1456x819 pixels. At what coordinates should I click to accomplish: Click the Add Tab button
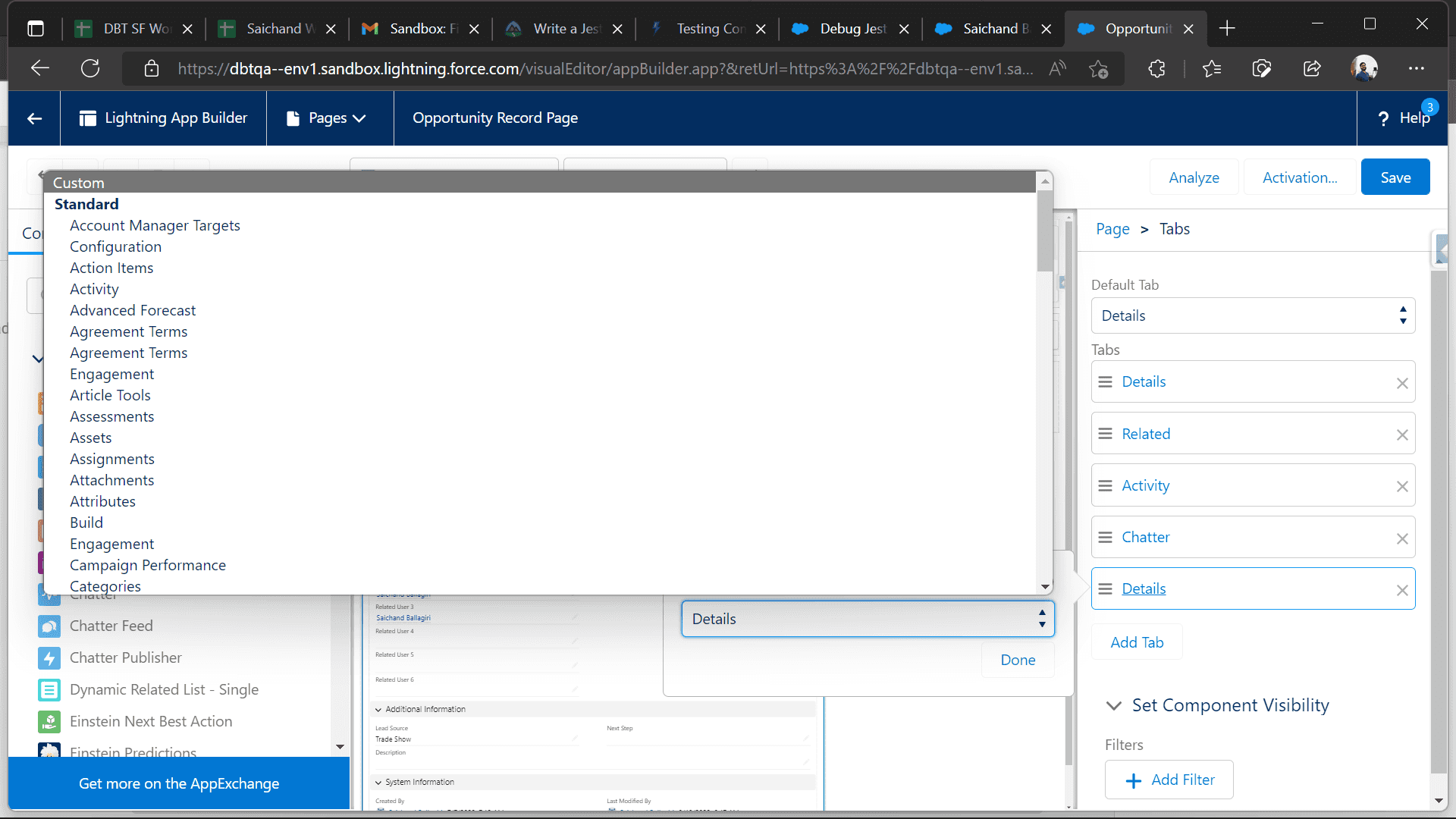click(1137, 643)
